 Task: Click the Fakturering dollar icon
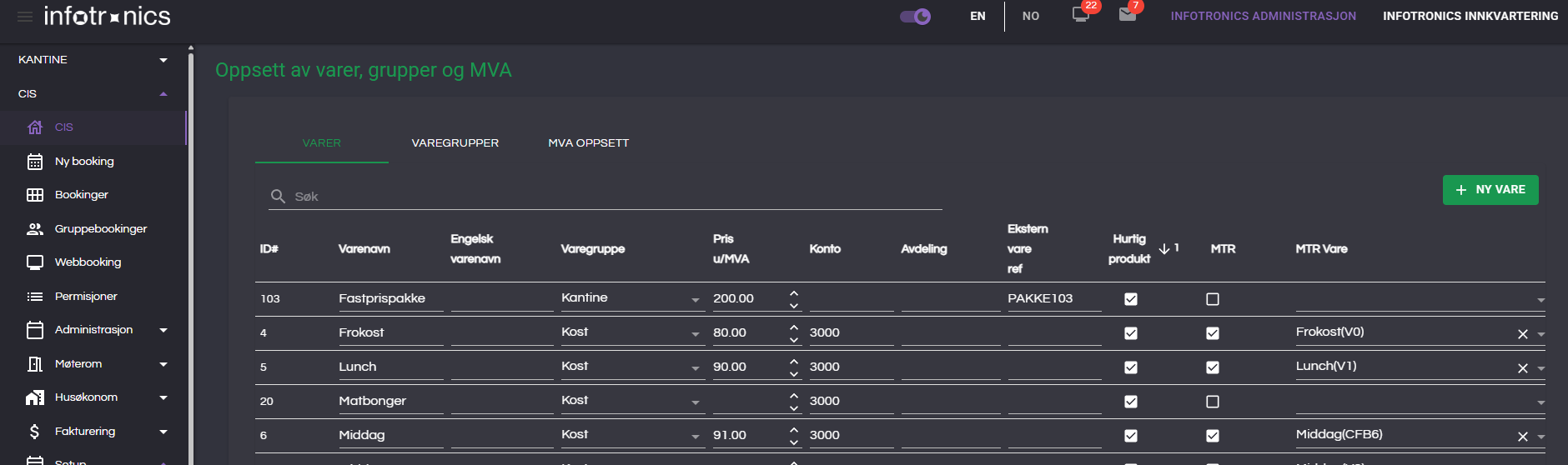(35, 432)
